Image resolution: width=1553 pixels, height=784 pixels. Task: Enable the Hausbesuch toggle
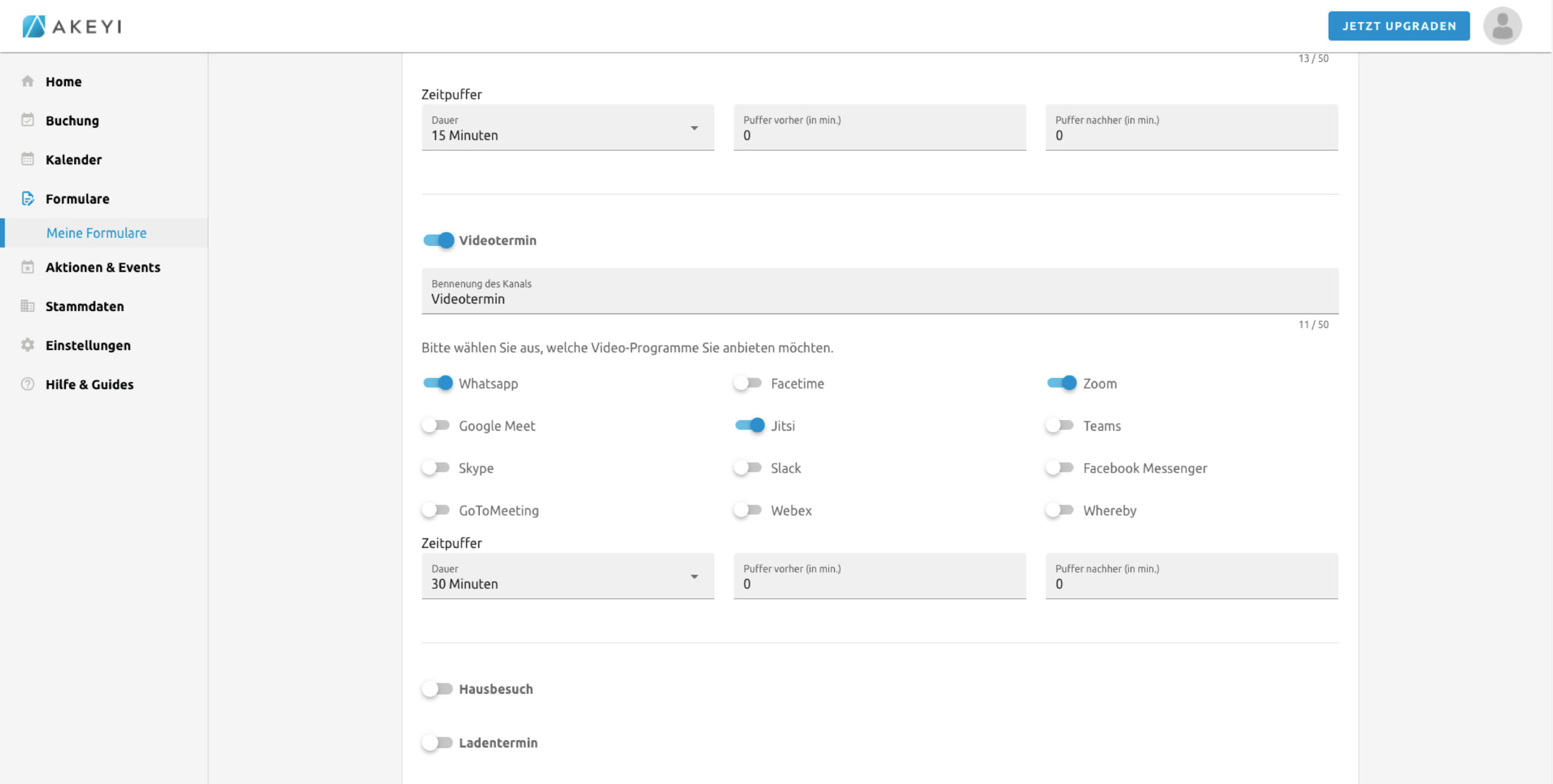click(437, 689)
